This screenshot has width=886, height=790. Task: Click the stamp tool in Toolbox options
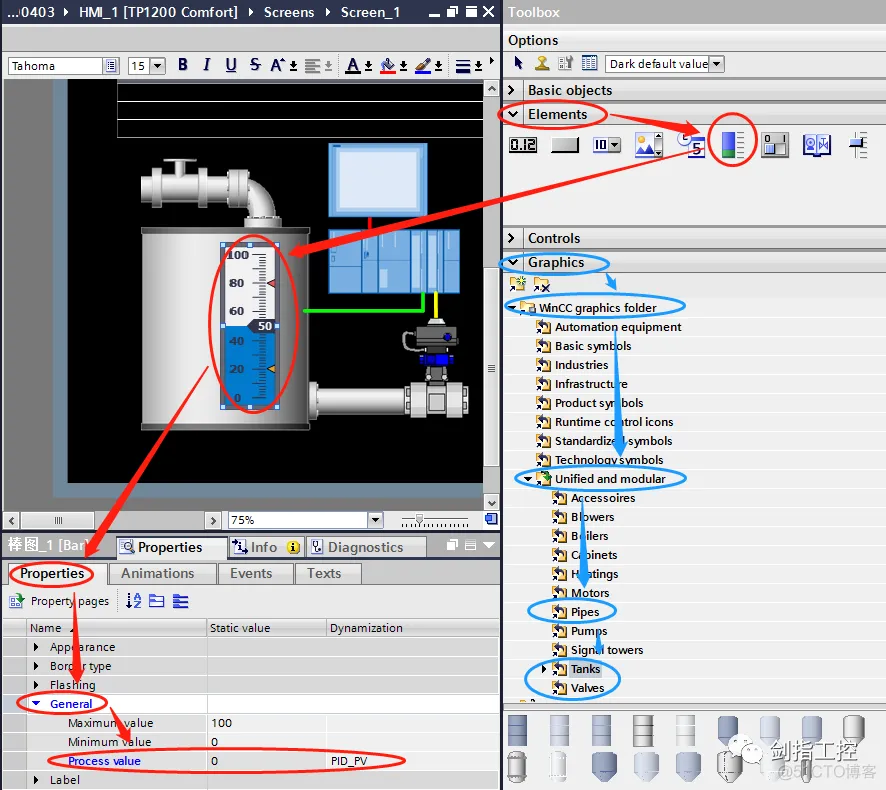click(542, 63)
